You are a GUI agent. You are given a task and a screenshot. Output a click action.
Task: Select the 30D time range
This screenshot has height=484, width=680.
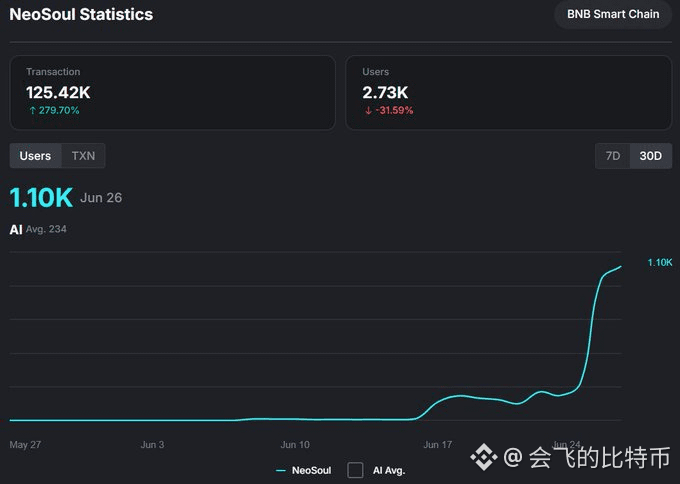651,156
